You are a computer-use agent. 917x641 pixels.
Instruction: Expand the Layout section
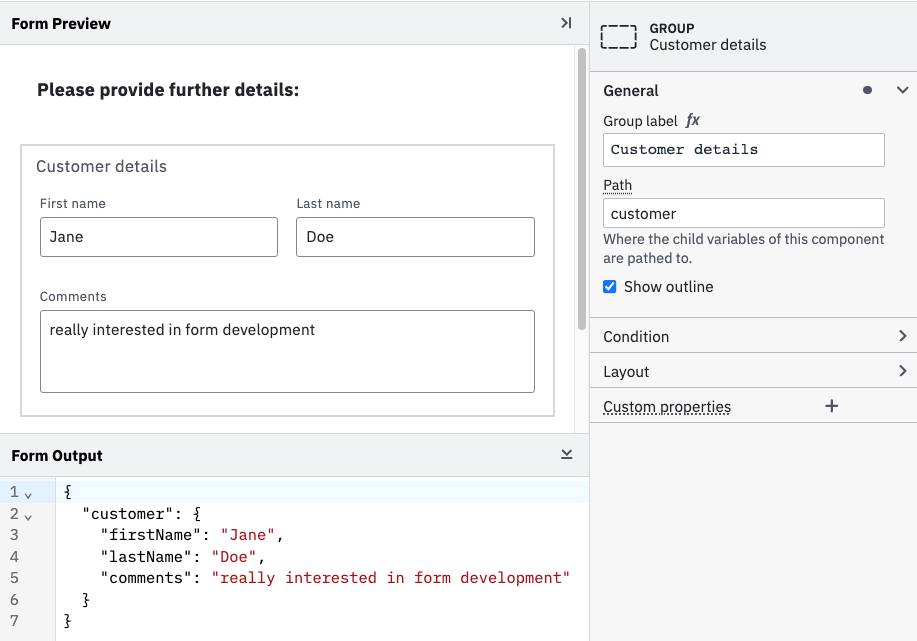(x=902, y=371)
